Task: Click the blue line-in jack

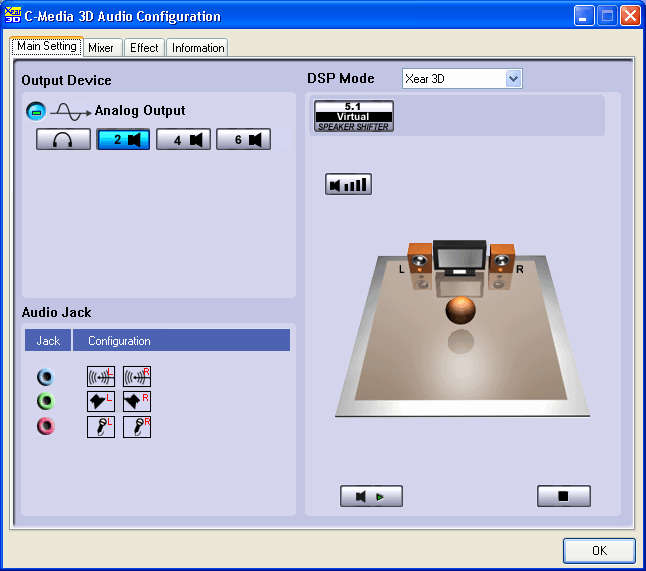Action: coord(45,377)
